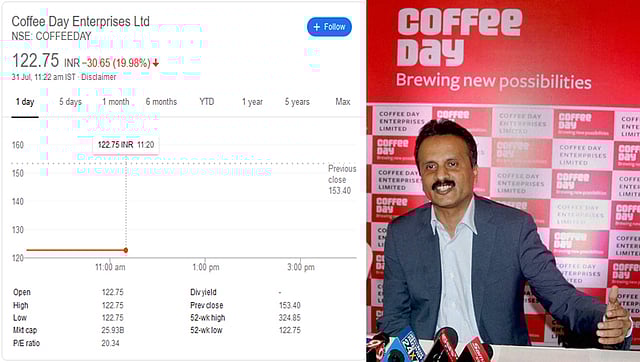Select the 1 day range tab
The height and width of the screenshot is (362, 640).
25,102
